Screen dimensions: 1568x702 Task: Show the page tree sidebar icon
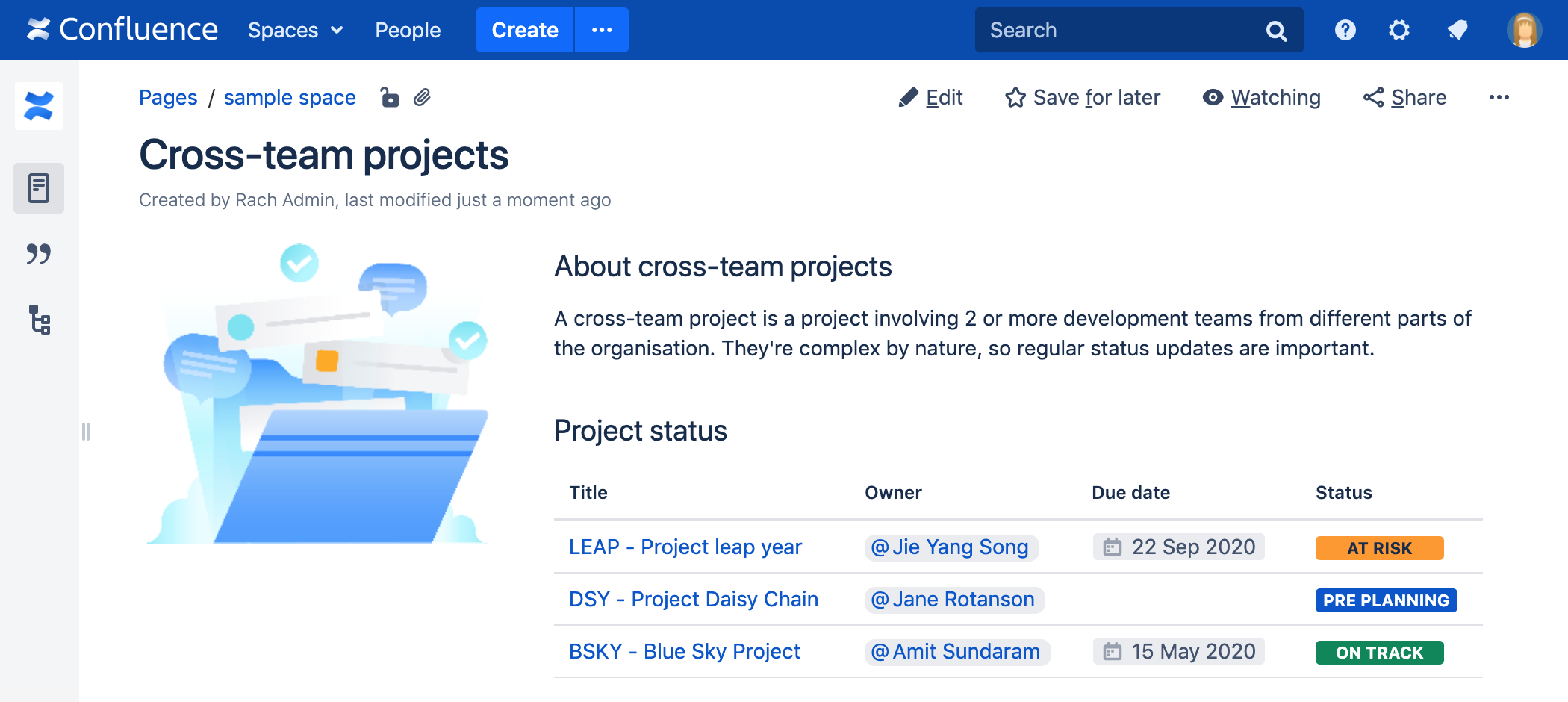[x=39, y=320]
